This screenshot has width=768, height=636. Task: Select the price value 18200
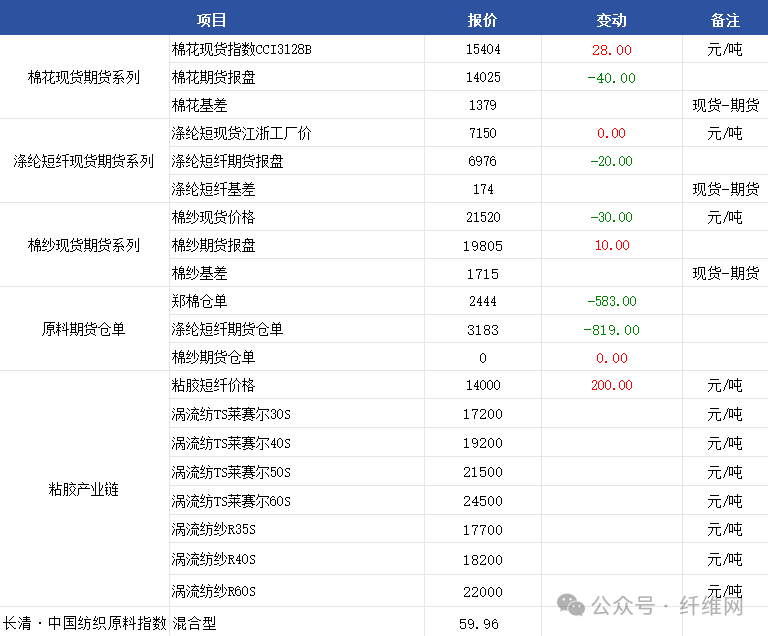pos(483,560)
